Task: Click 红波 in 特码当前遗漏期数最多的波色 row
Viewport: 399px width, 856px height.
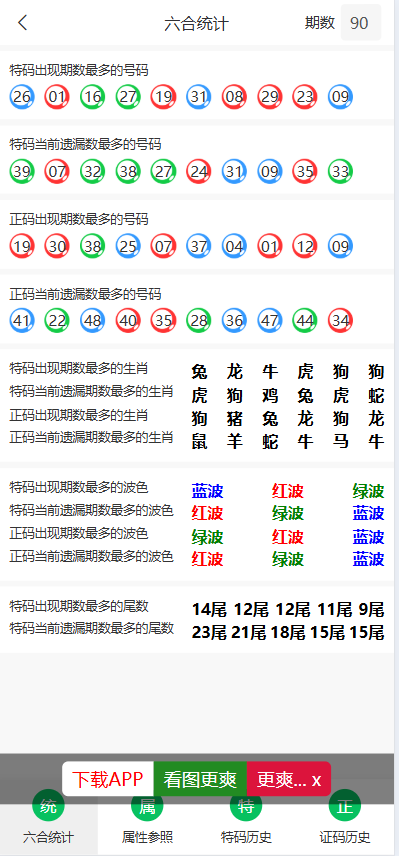Action: (207, 513)
